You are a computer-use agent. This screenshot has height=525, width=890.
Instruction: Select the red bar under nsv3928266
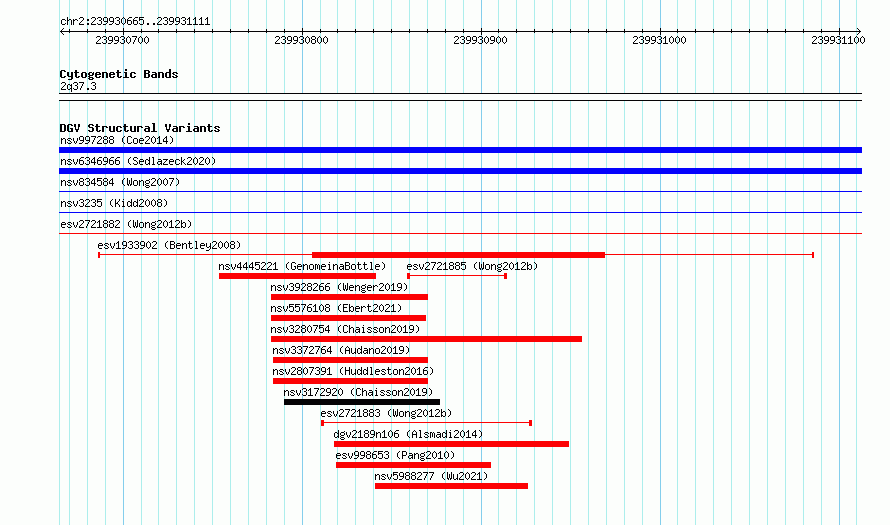(349, 297)
